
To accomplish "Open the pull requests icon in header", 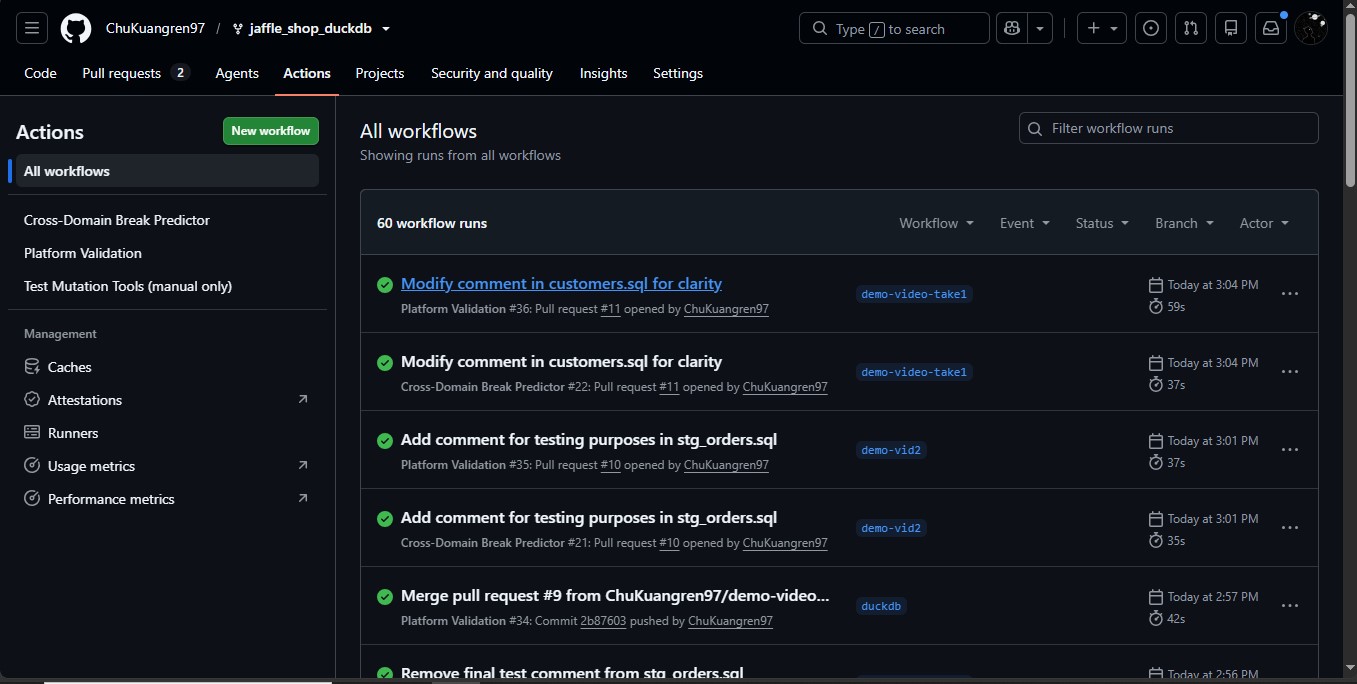I will click(1191, 28).
